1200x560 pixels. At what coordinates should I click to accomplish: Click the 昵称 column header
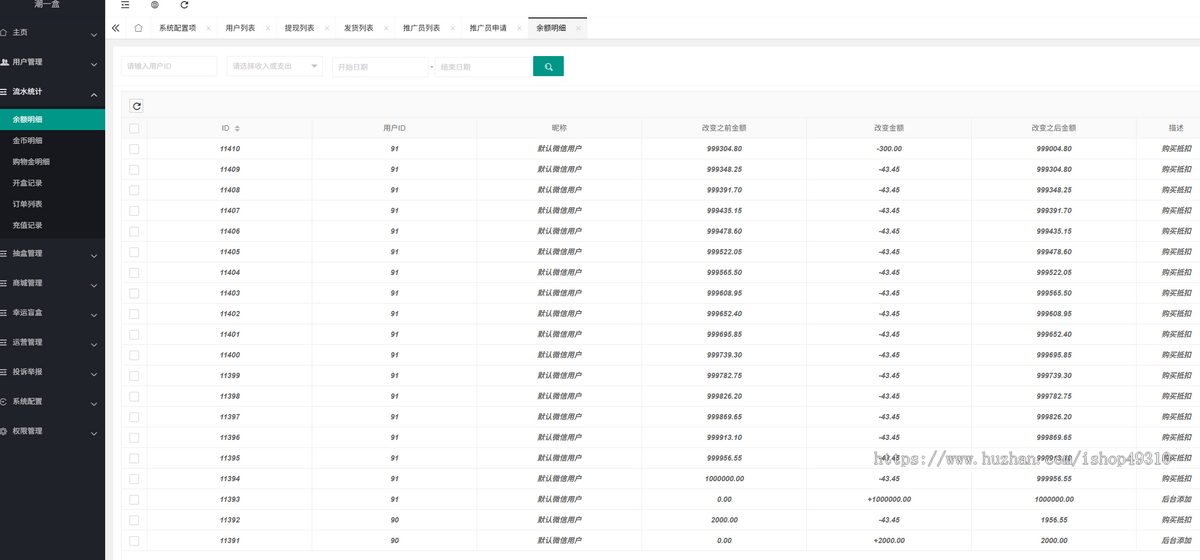559,129
